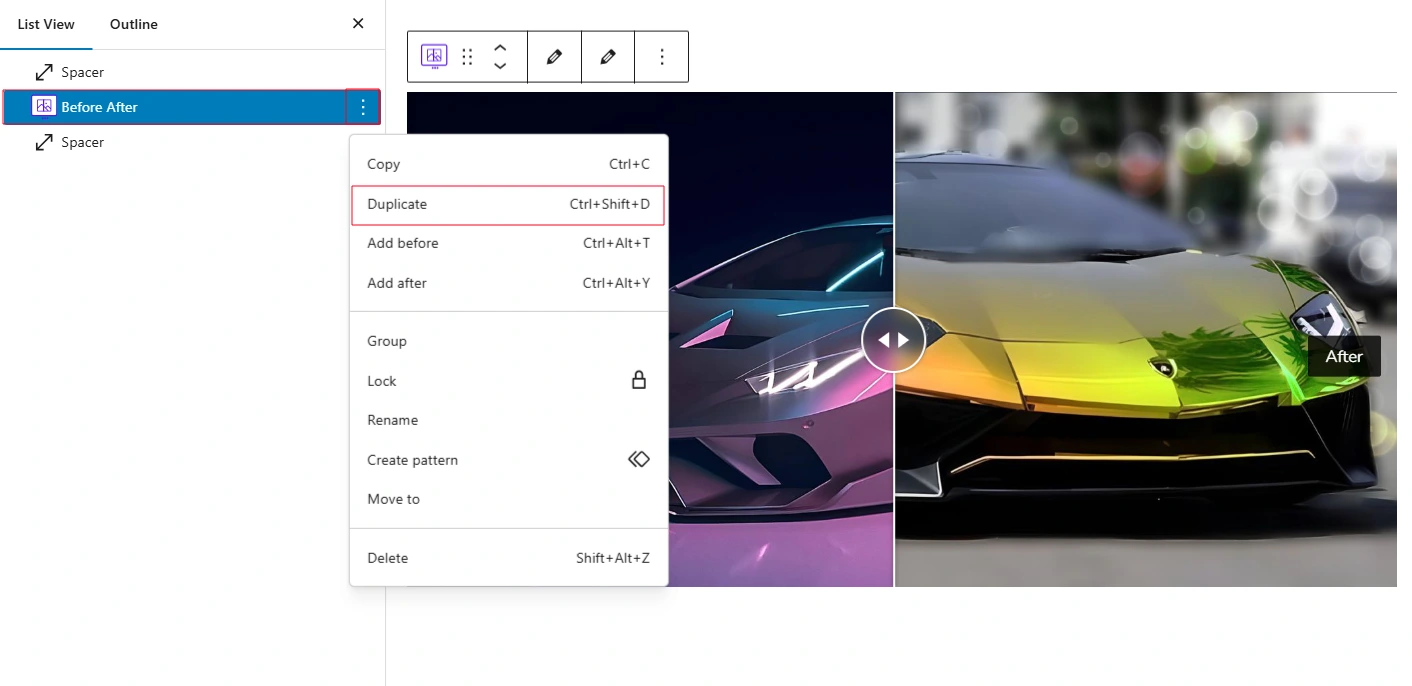1412x686 pixels.
Task: Click the options dots on Before After row
Action: (363, 107)
